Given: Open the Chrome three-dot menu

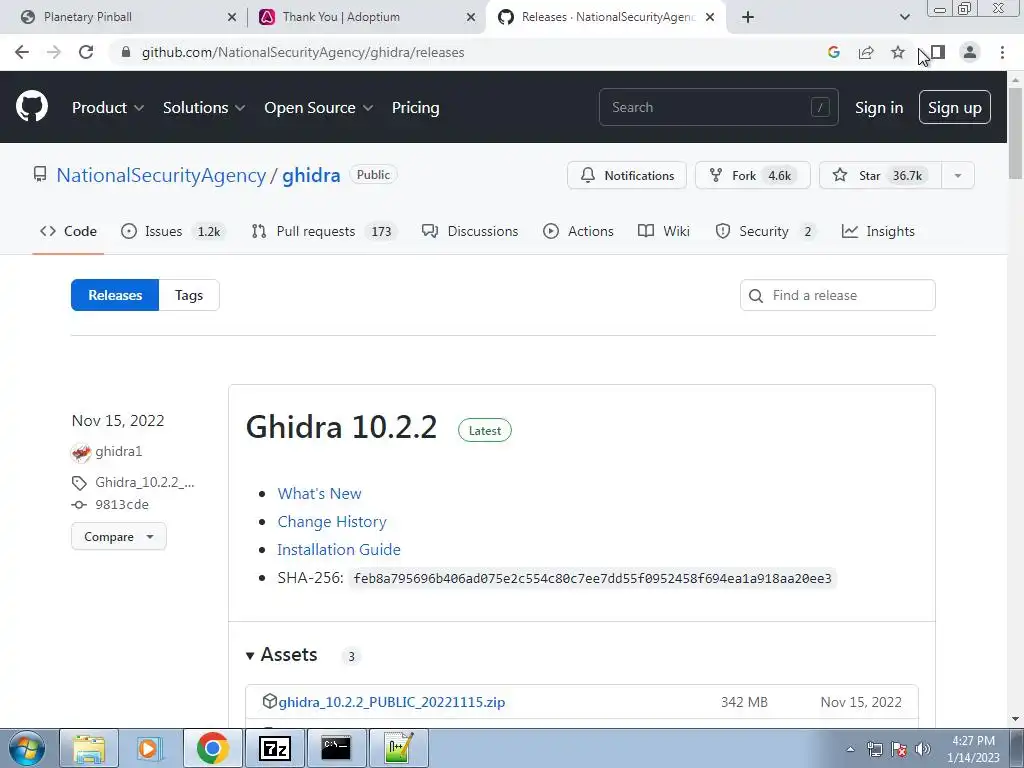Looking at the screenshot, I should (x=1002, y=52).
